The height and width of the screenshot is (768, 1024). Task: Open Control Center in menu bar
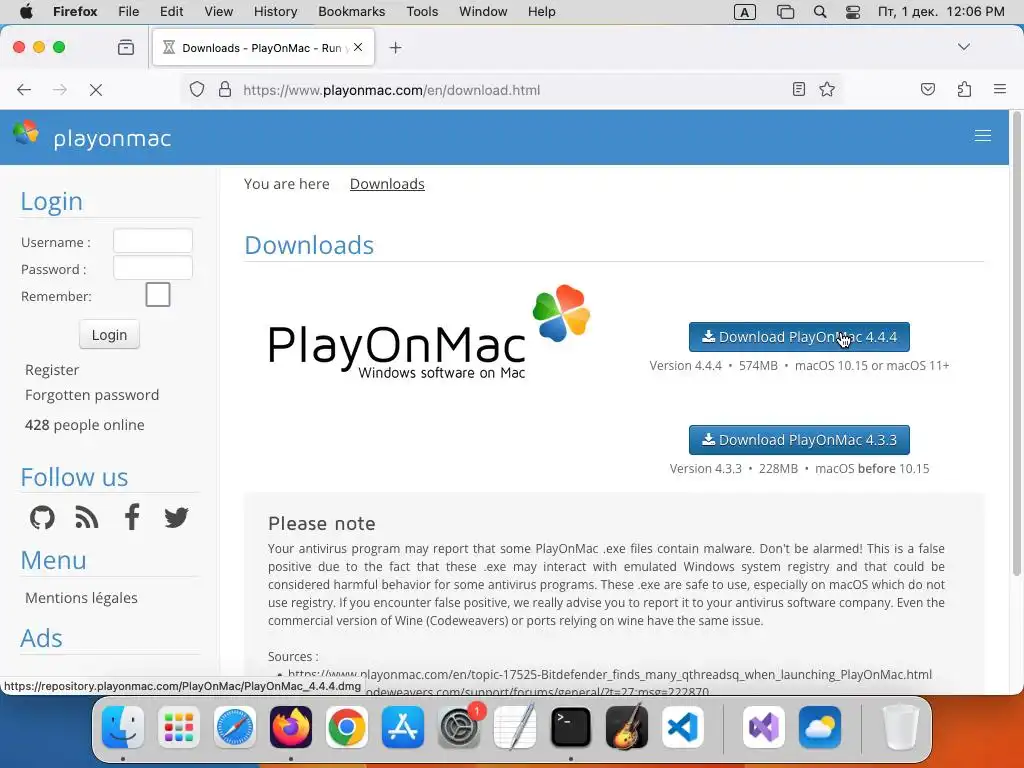tap(853, 12)
